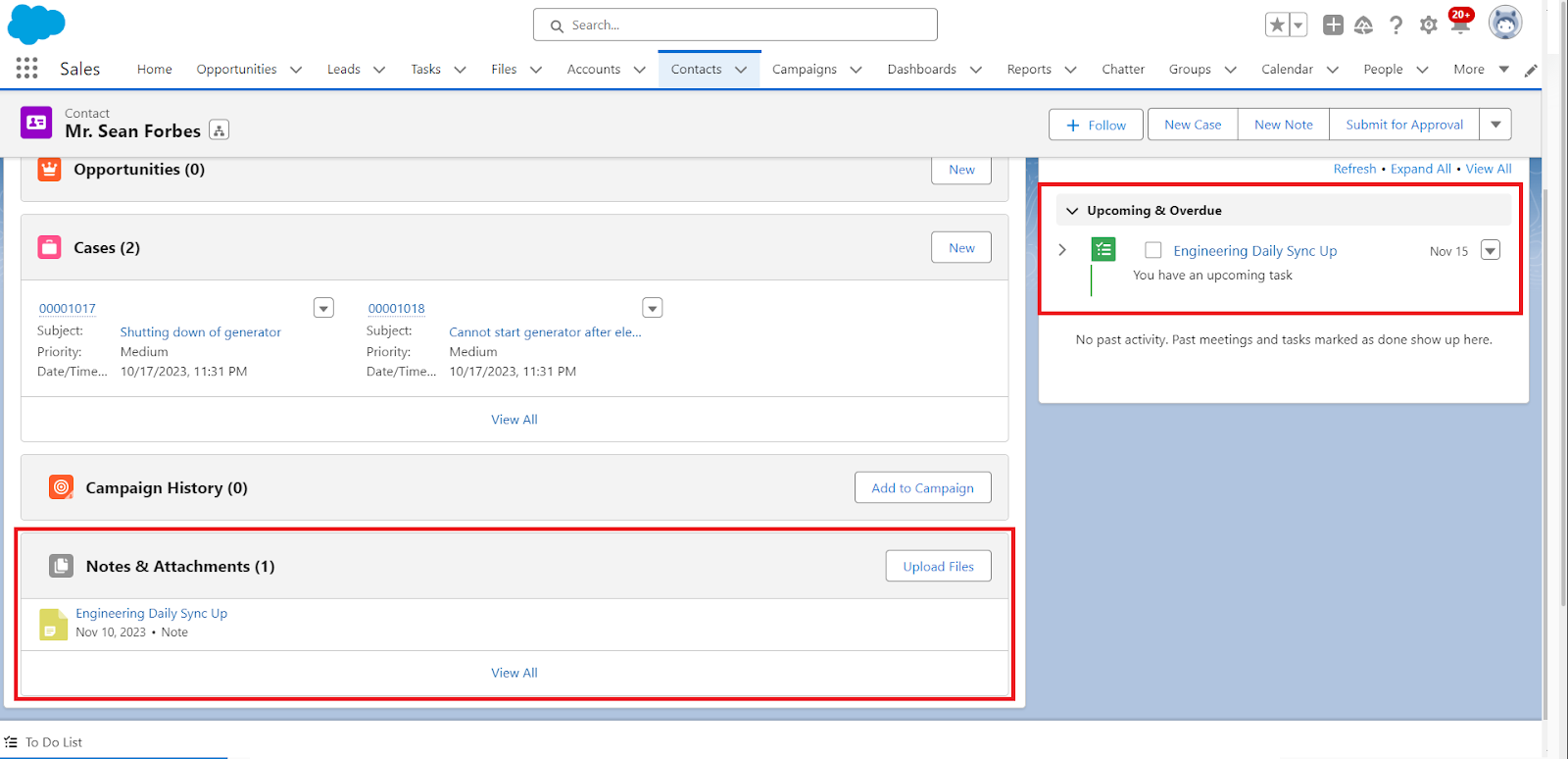This screenshot has height=759, width=1568.
Task: Switch to the Accounts tab
Action: [594, 69]
